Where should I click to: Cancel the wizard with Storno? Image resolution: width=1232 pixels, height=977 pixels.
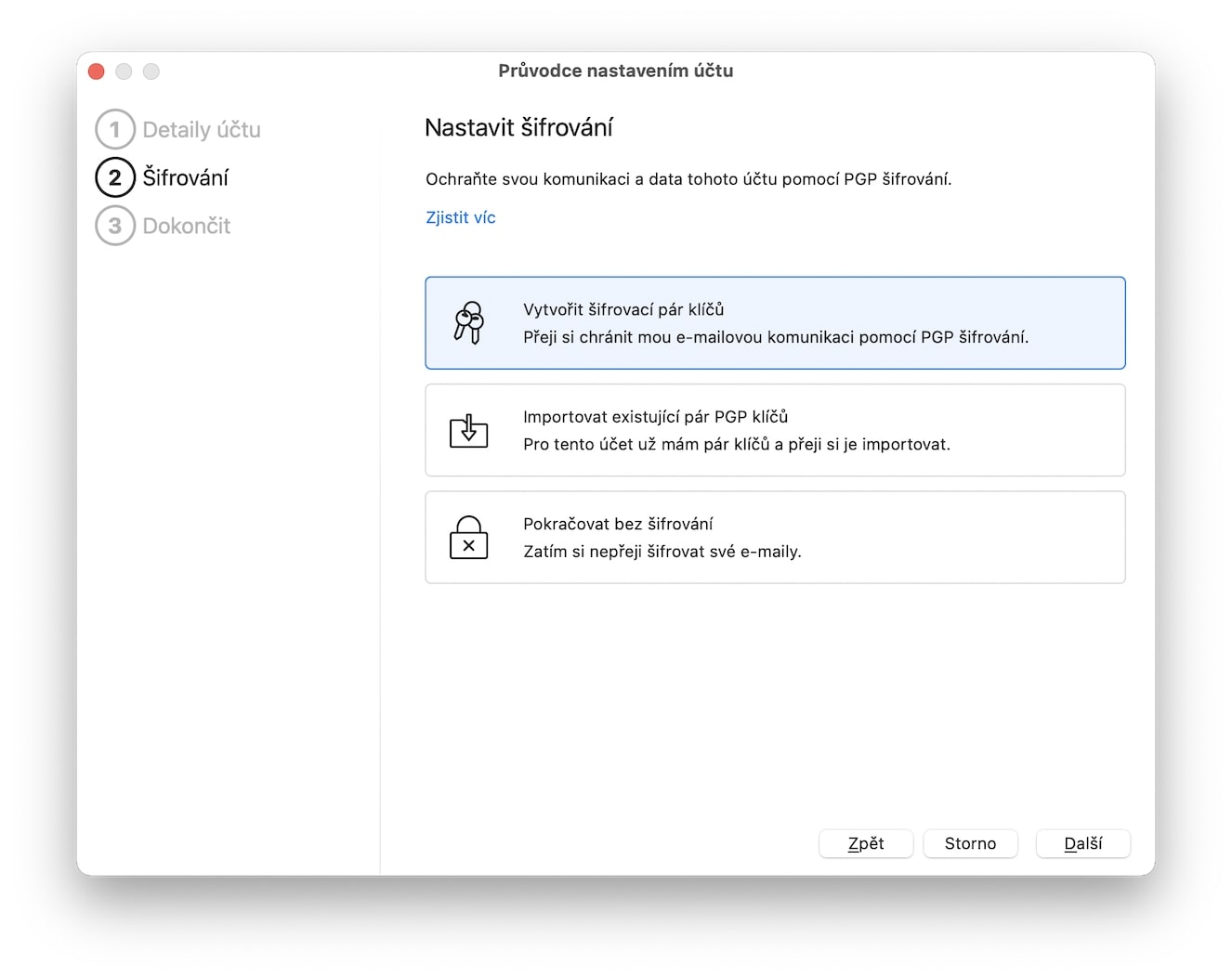[x=970, y=843]
